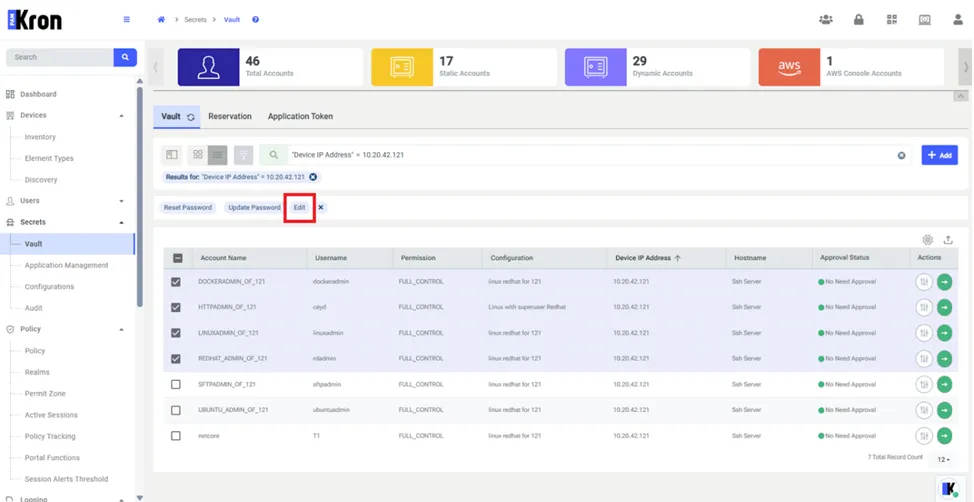Remove the Results for filter chip
The width and height of the screenshot is (974, 502).
pyautogui.click(x=313, y=177)
